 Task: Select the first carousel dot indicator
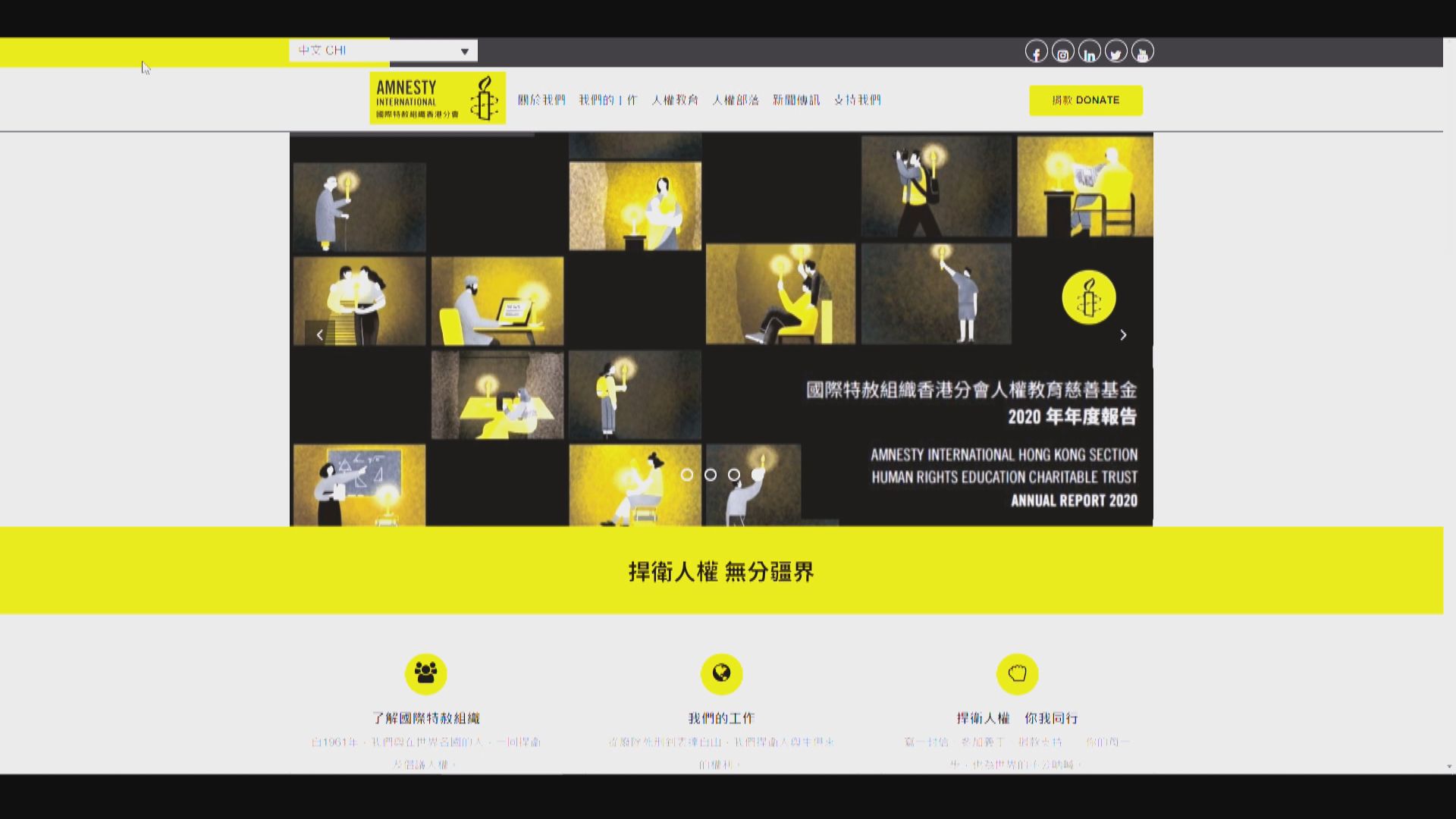(688, 475)
